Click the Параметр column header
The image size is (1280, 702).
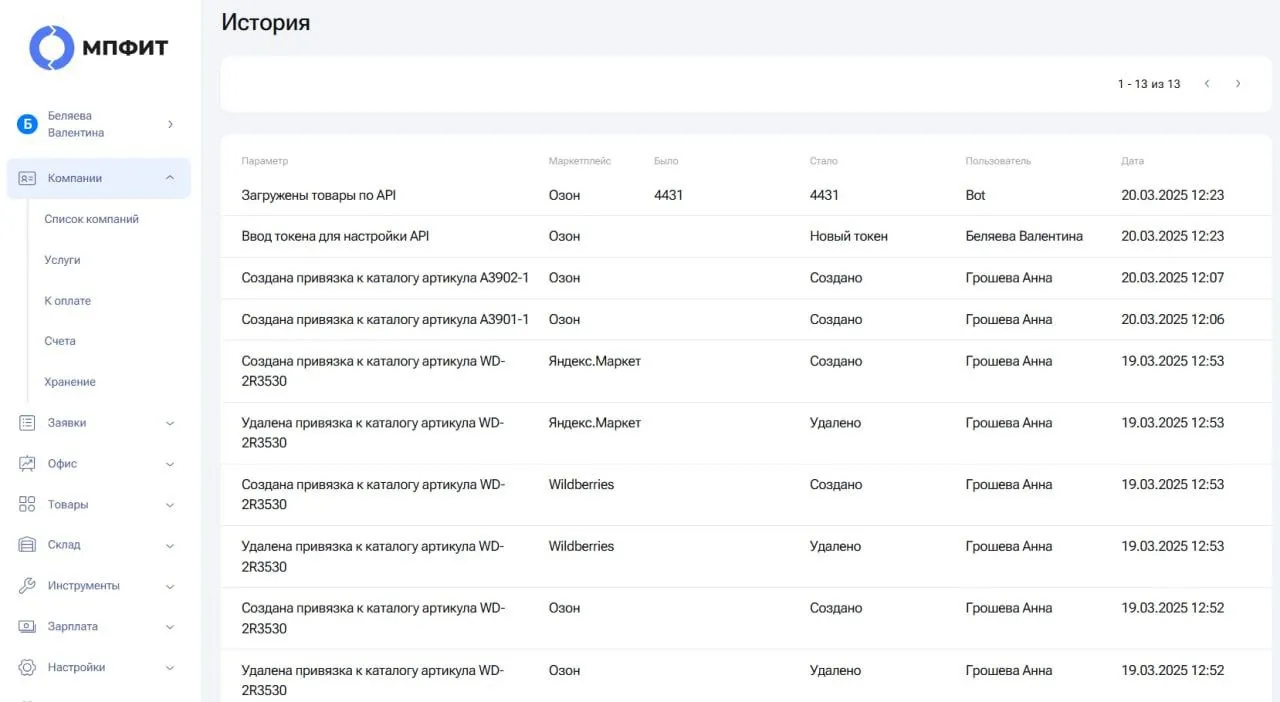(x=264, y=161)
